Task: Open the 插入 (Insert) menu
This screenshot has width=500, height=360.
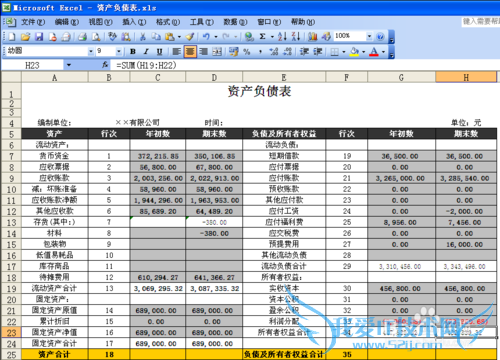Action: [x=134, y=22]
